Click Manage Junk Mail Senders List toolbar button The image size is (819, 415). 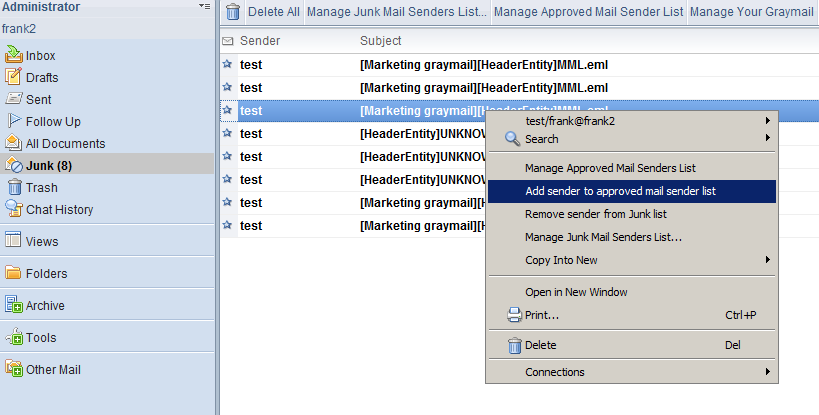tap(397, 12)
